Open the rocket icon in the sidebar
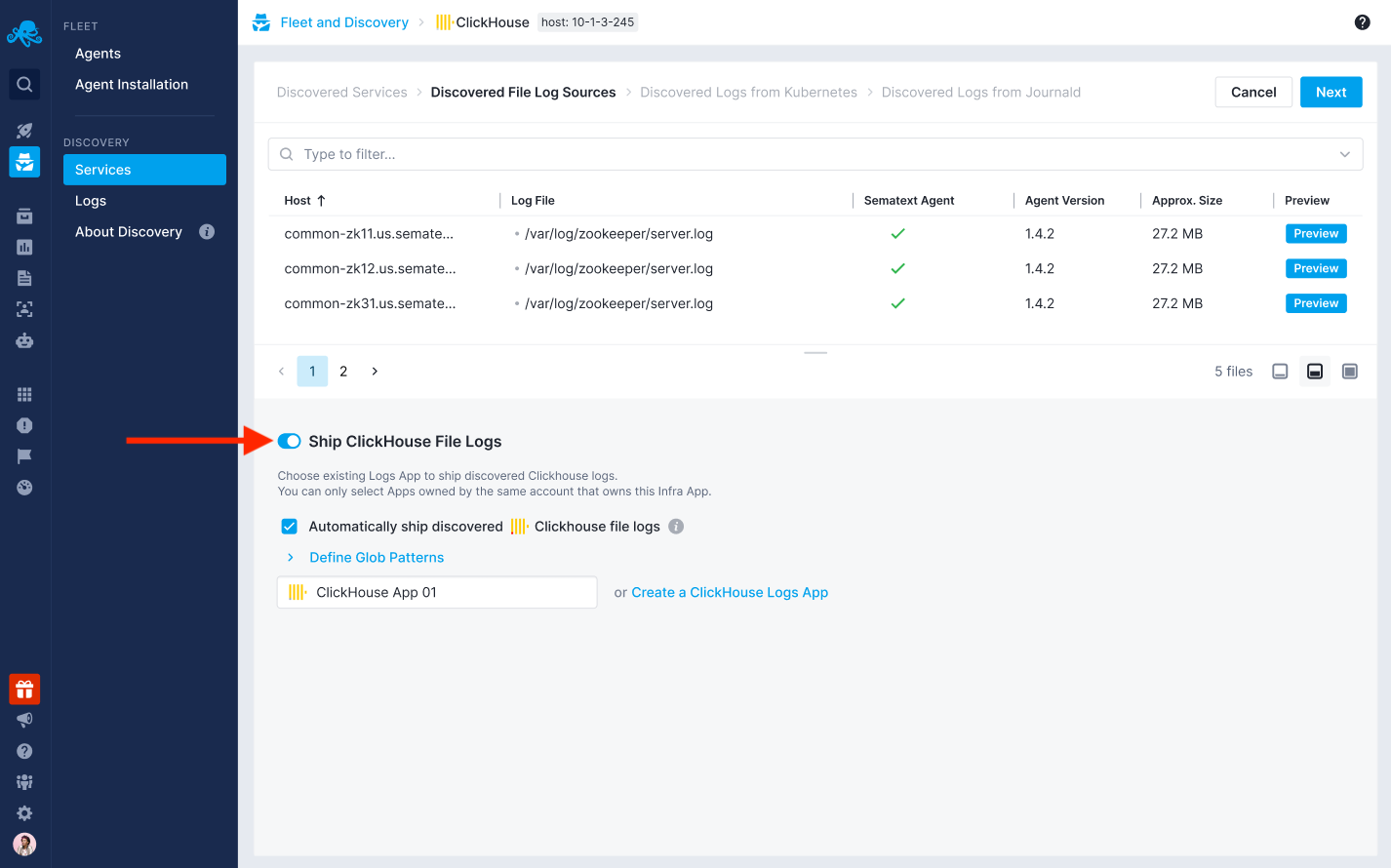Image resolution: width=1391 pixels, height=868 pixels. coord(24,131)
